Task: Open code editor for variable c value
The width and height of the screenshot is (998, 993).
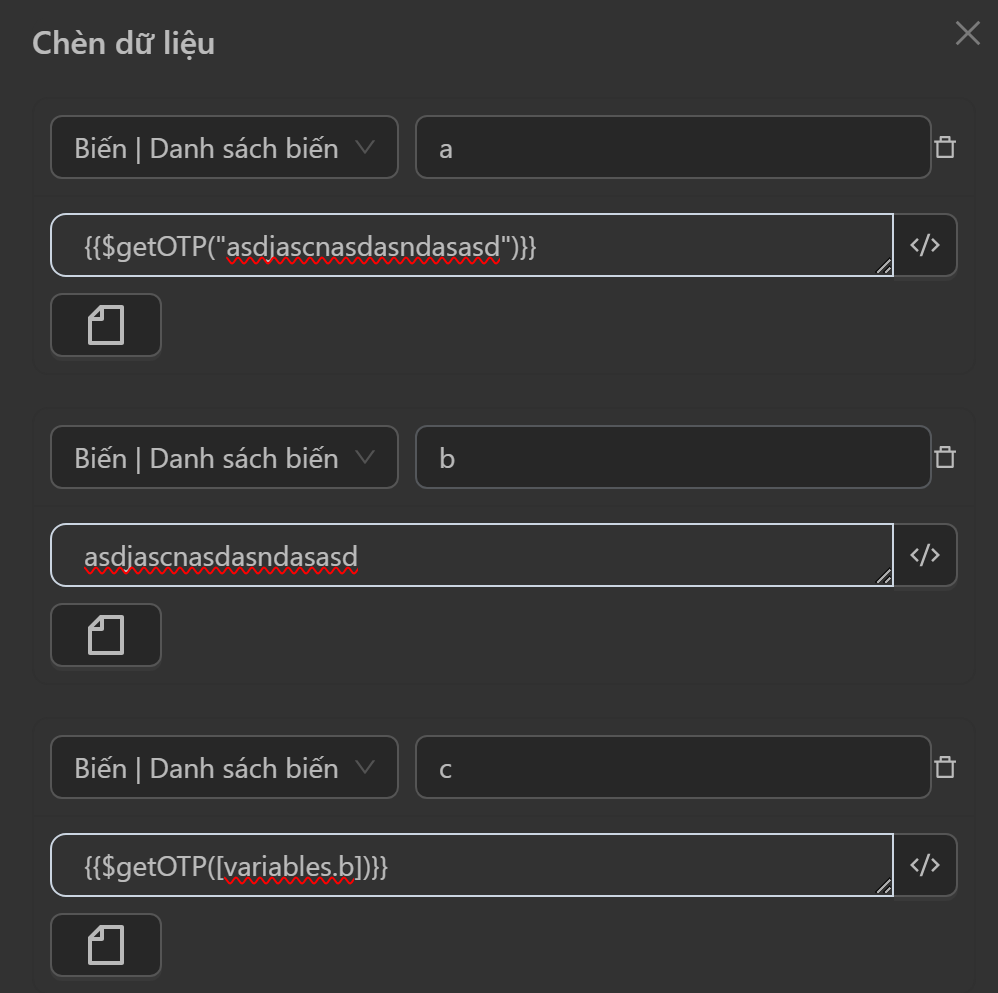Action: (x=925, y=865)
